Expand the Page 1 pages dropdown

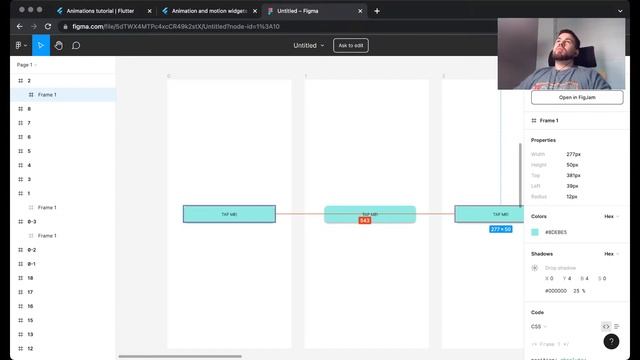(27, 65)
